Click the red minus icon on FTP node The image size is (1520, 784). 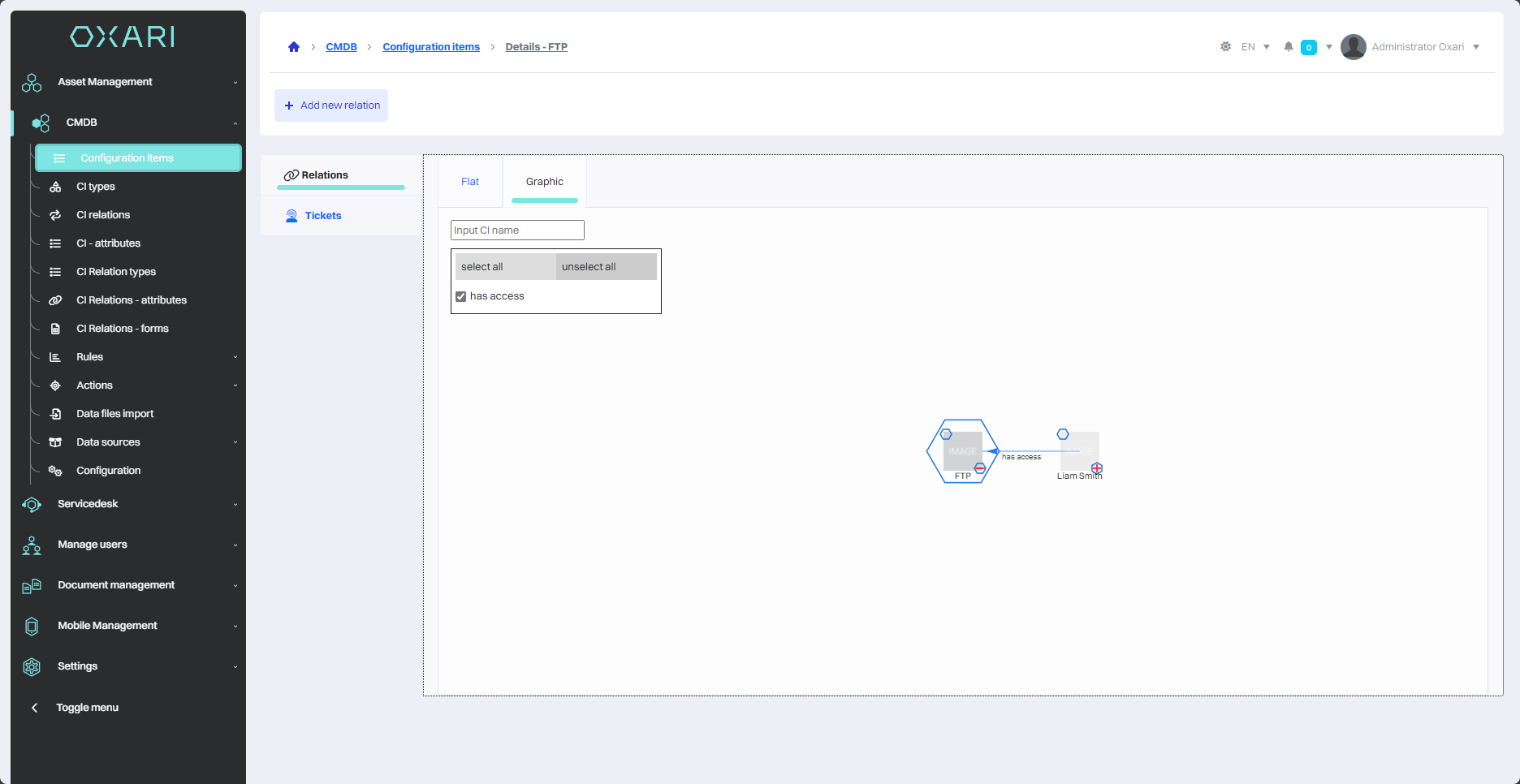[980, 468]
